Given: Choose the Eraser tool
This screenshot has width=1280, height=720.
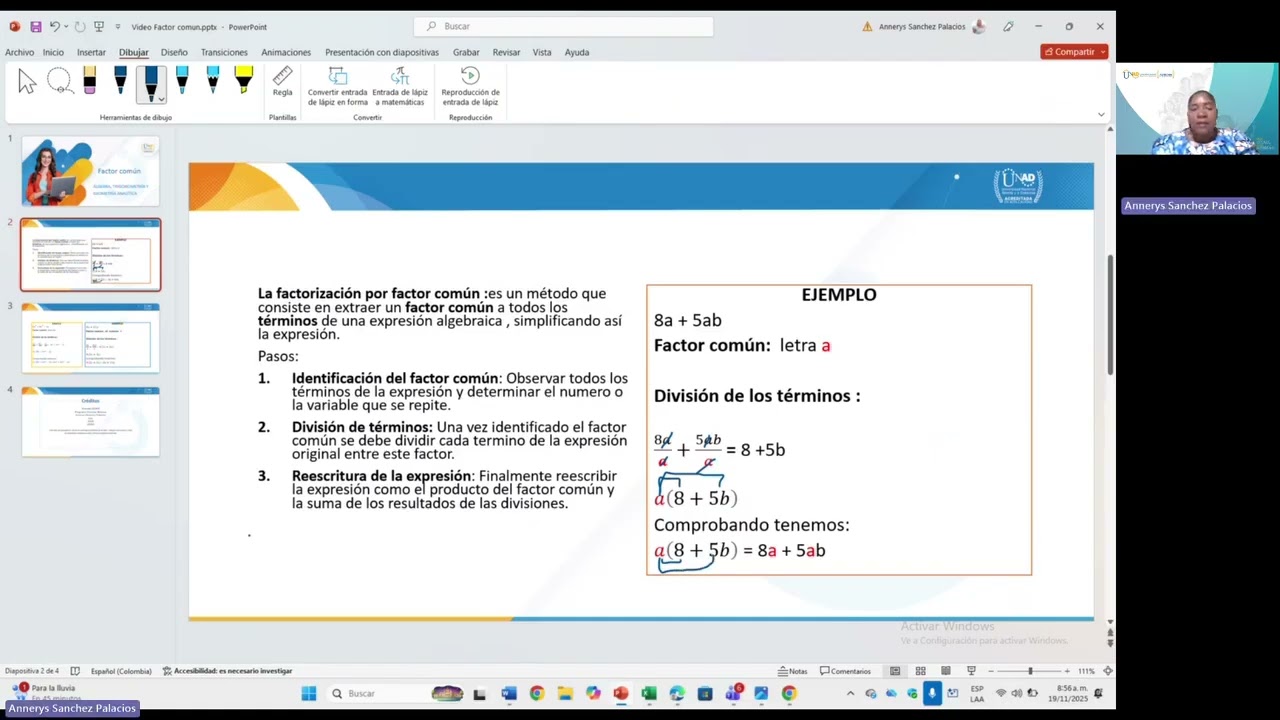Looking at the screenshot, I should tap(90, 81).
